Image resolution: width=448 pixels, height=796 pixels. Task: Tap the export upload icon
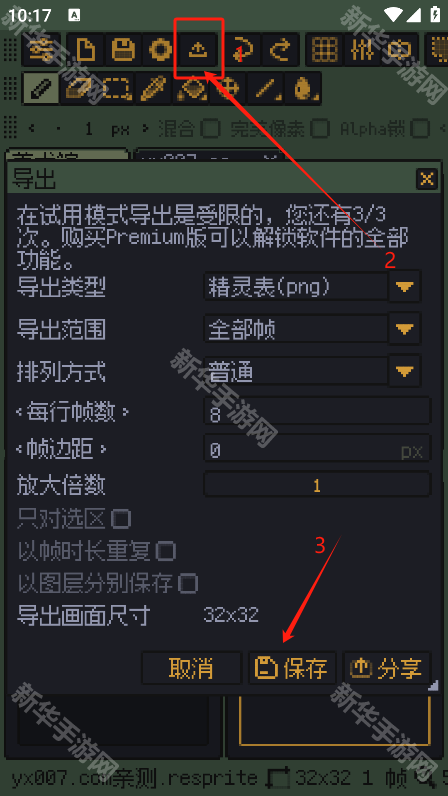coord(199,50)
